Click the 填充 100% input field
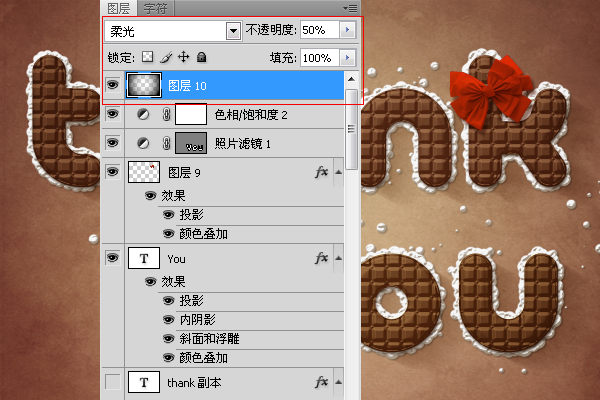 [320, 58]
